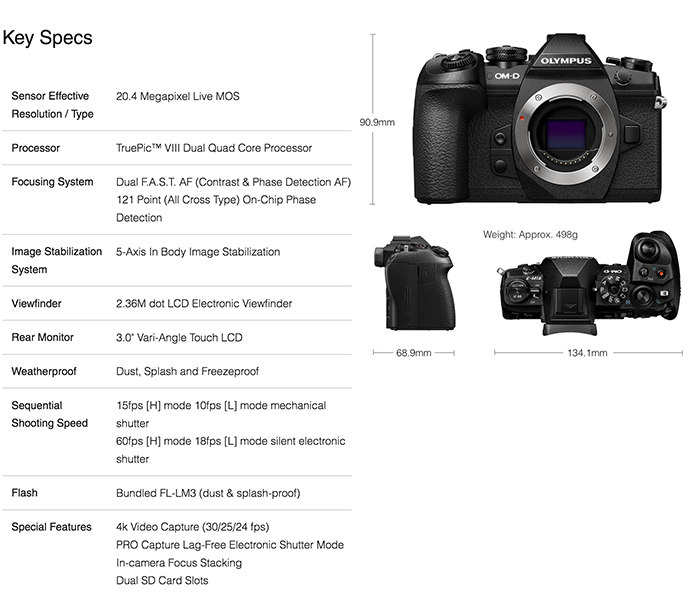Click the 68.9mm depth dimension label
The width and height of the screenshot is (700, 593).
point(413,353)
